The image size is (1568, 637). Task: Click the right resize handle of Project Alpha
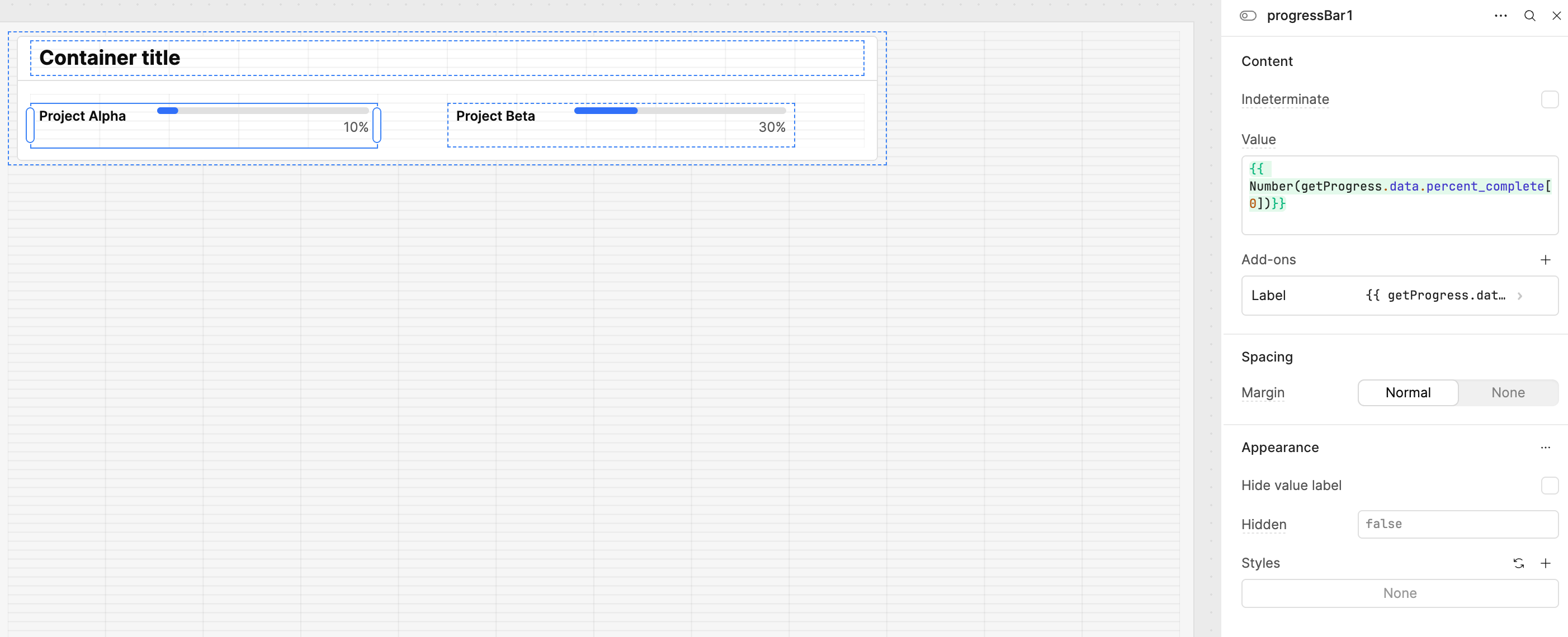[377, 125]
